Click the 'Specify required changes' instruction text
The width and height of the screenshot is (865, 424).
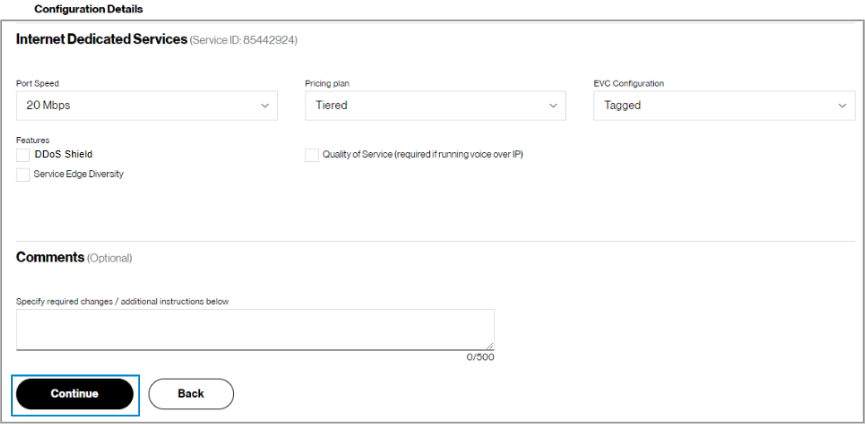(123, 301)
